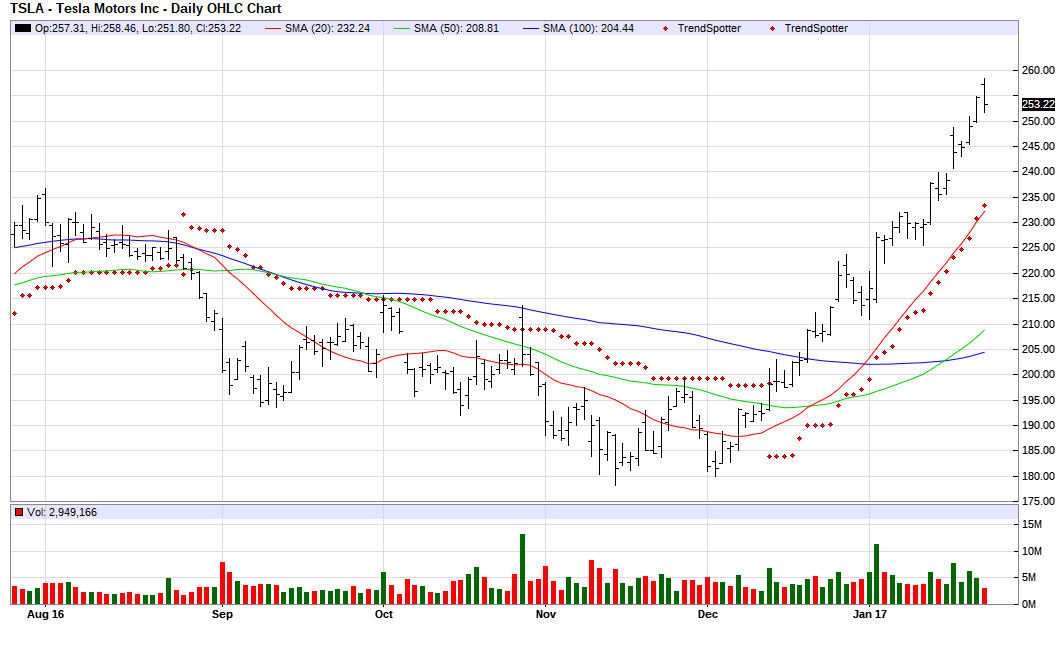Click the 210.00 price axis label
1060x645 pixels.
click(1038, 324)
